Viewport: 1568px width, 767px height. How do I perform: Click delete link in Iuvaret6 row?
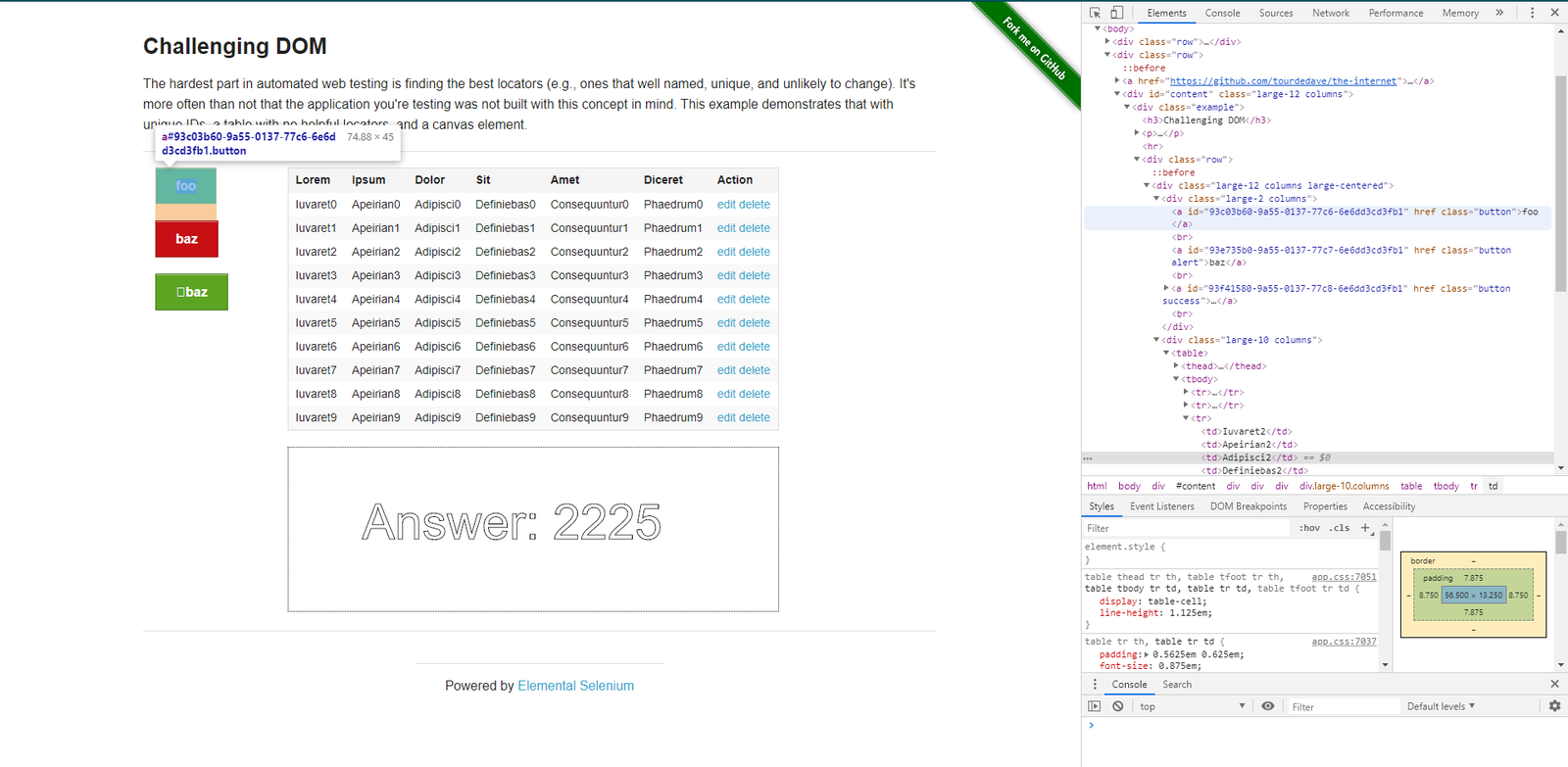pos(755,347)
